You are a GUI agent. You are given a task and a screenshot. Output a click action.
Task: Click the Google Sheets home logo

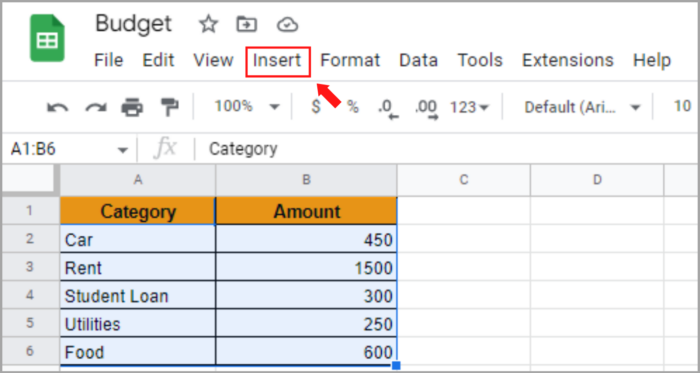click(x=47, y=38)
